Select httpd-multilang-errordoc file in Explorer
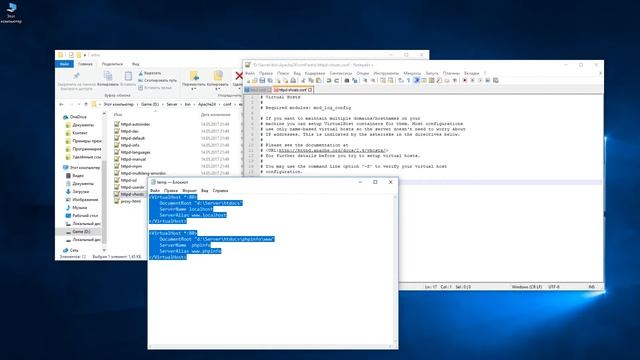The image size is (640, 360). pos(140,173)
